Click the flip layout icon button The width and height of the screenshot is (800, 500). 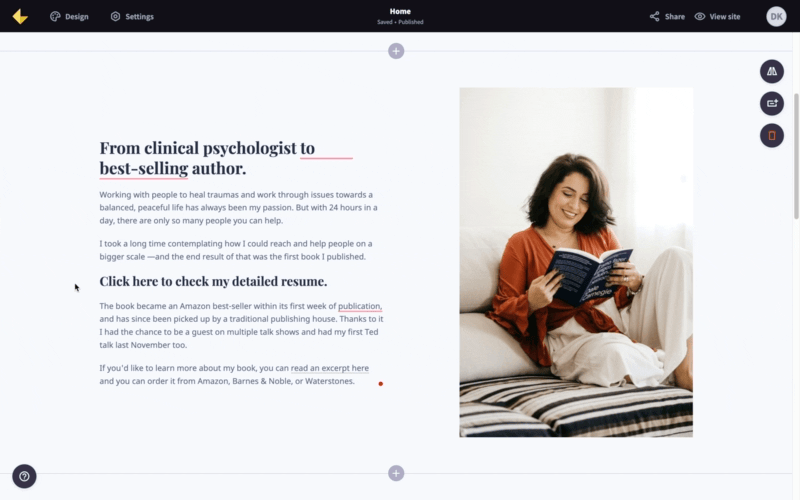[772, 71]
